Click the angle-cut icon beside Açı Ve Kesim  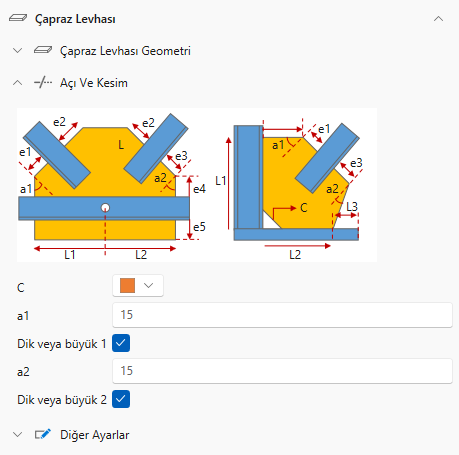[43, 82]
